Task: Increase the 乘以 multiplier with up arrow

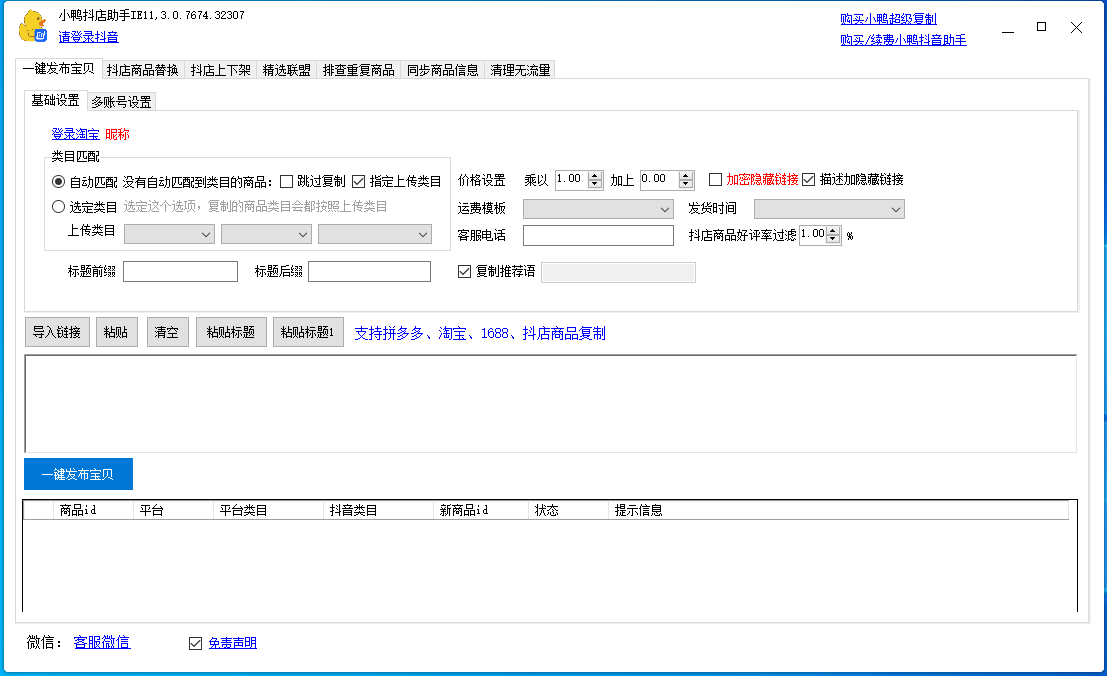Action: pos(595,176)
